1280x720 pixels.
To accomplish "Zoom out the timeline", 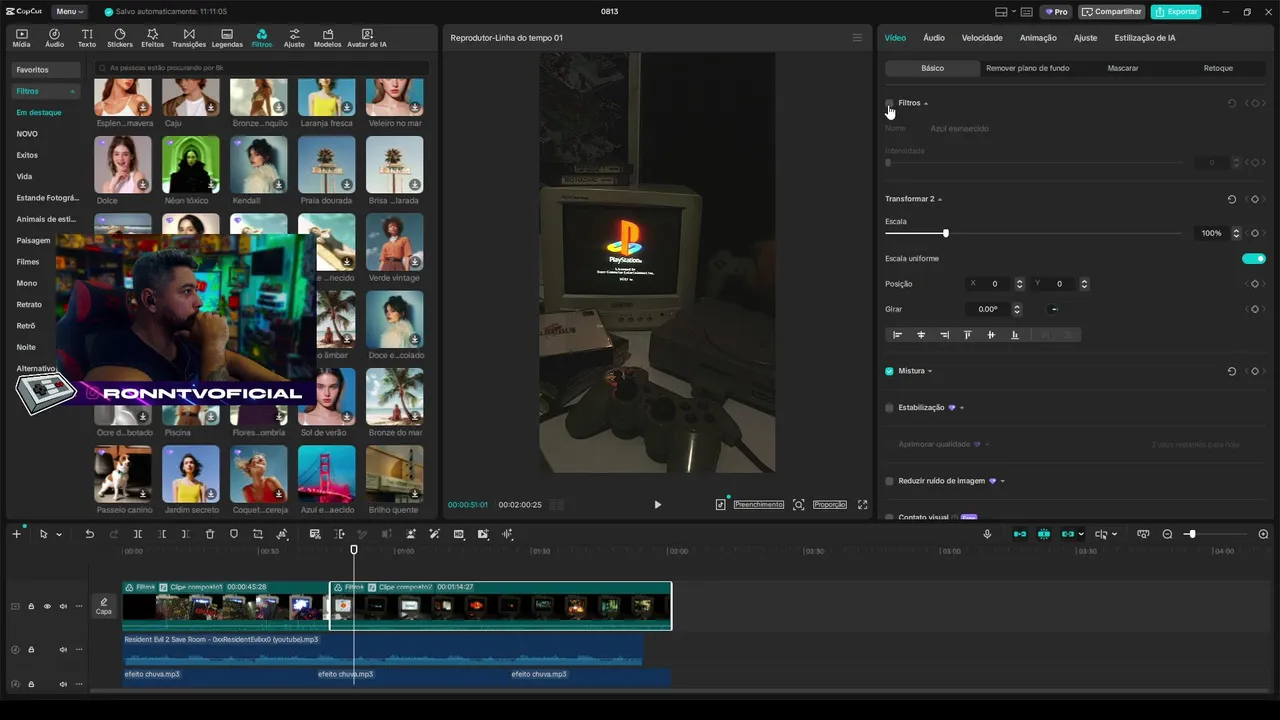I will tap(1167, 534).
